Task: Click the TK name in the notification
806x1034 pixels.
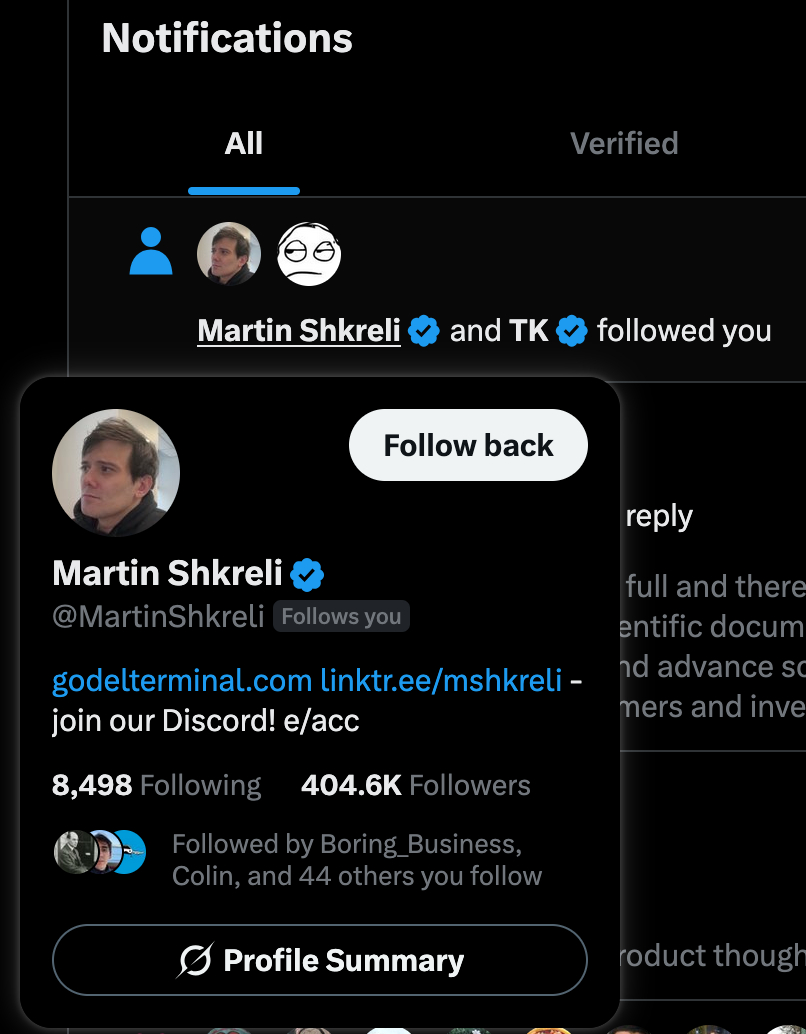Action: [529, 330]
